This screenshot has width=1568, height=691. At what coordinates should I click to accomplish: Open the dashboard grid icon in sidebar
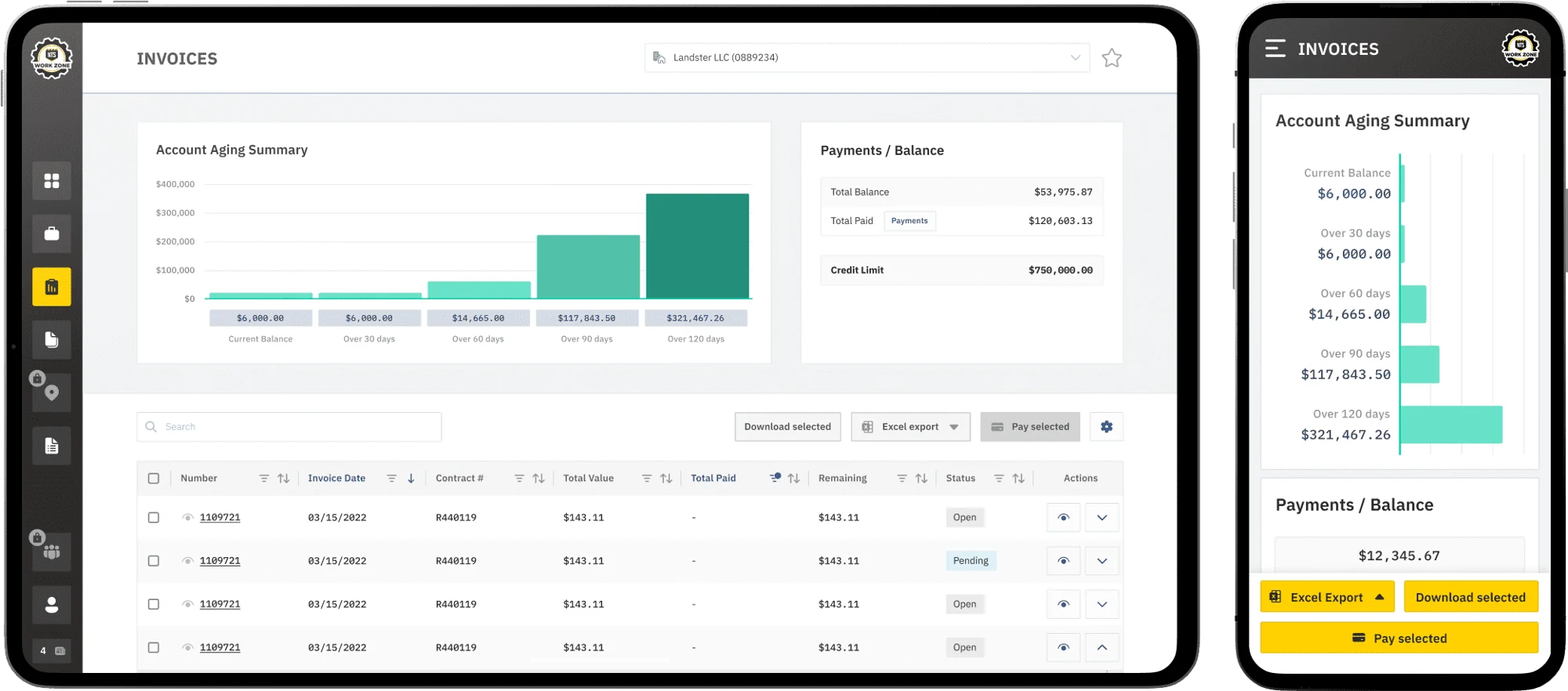[x=52, y=181]
